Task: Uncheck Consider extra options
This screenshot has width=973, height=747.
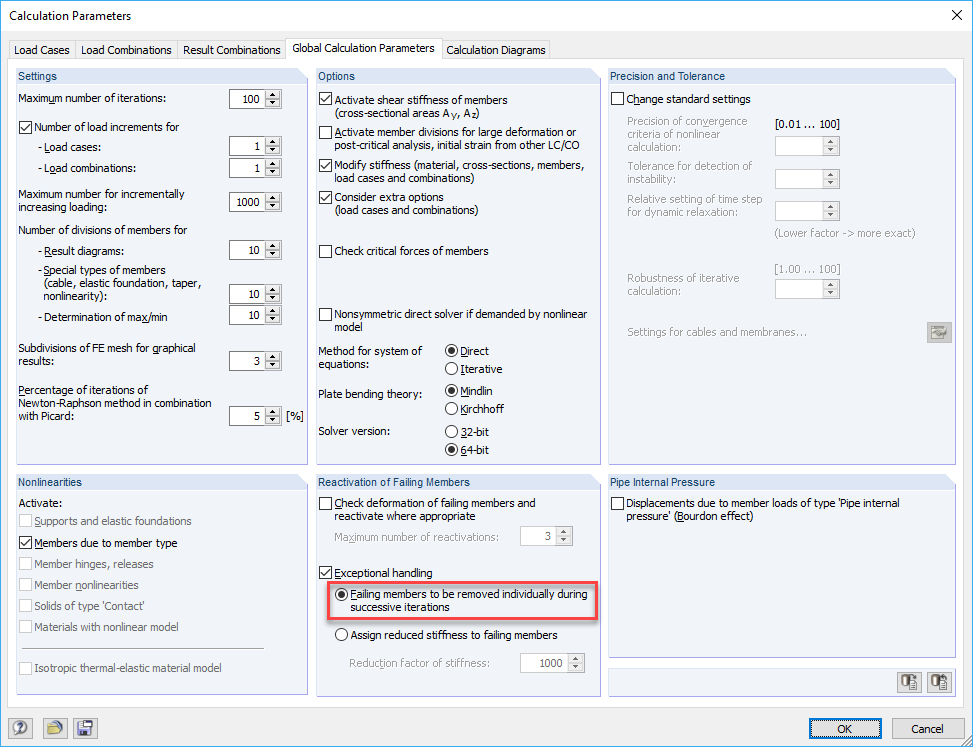Action: (x=325, y=197)
